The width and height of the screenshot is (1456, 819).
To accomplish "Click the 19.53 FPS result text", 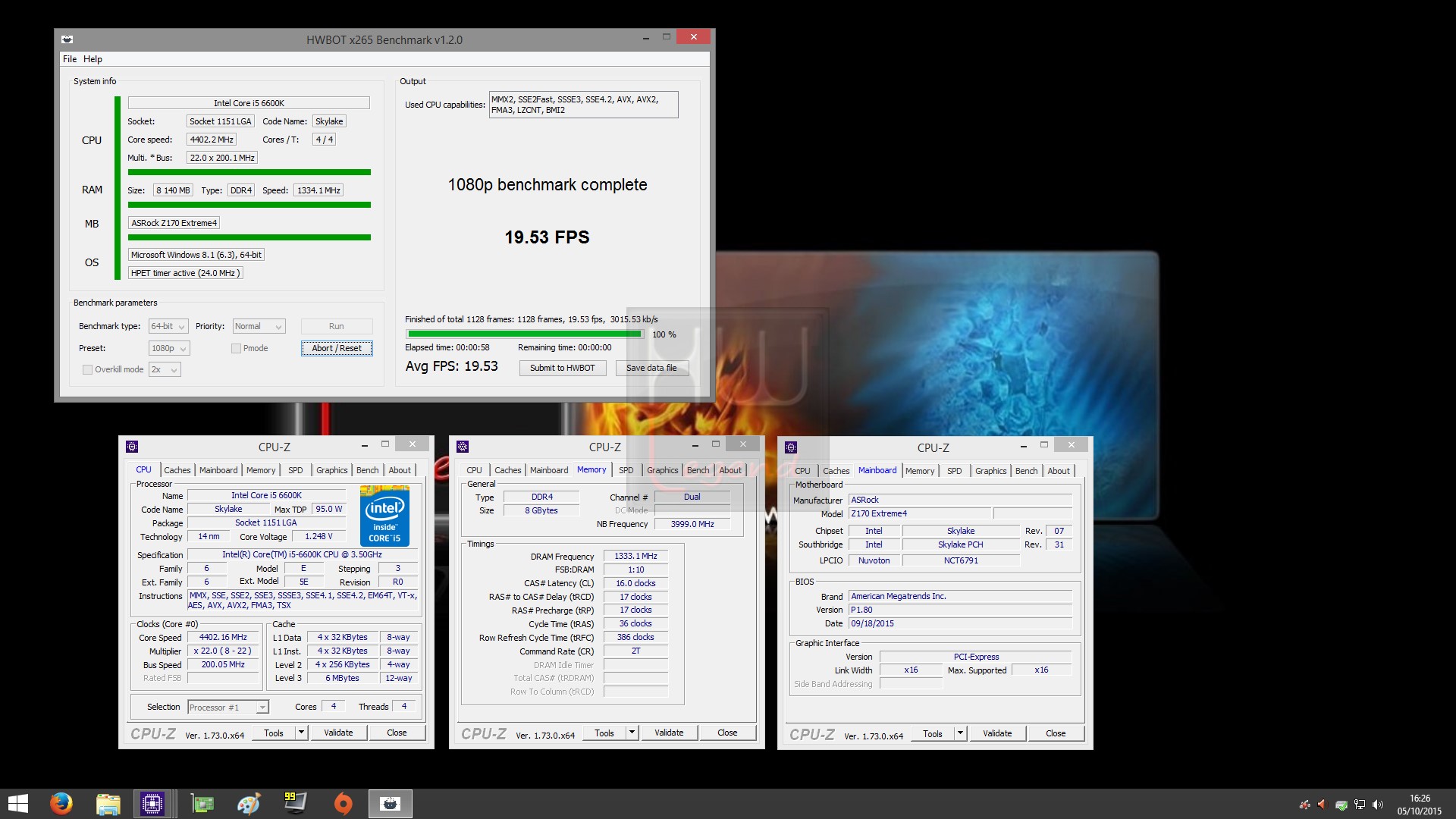I will (x=547, y=237).
